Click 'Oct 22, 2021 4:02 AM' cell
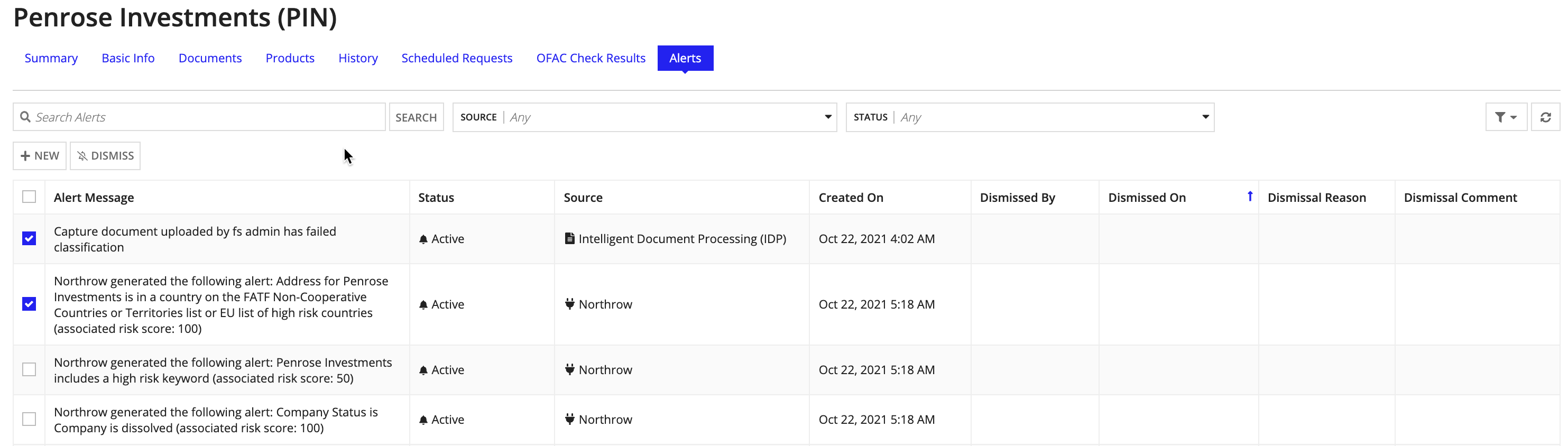 tap(877, 238)
